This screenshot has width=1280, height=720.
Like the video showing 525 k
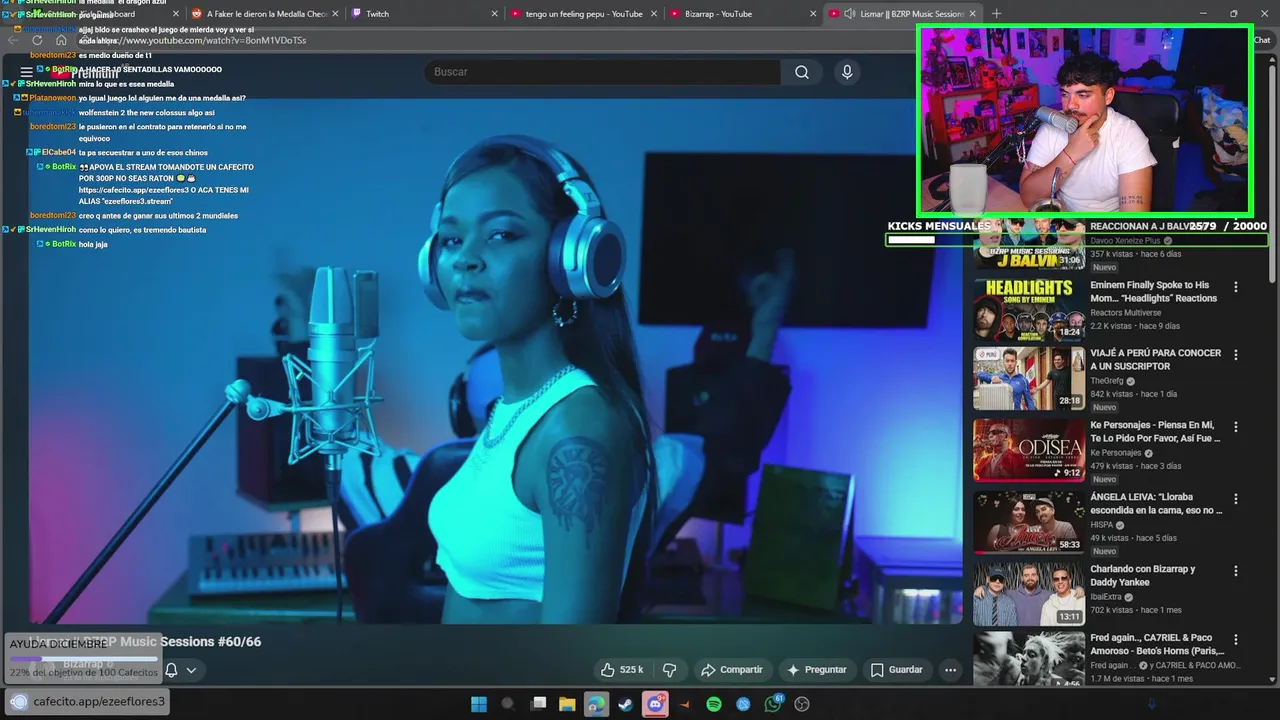pyautogui.click(x=621, y=670)
